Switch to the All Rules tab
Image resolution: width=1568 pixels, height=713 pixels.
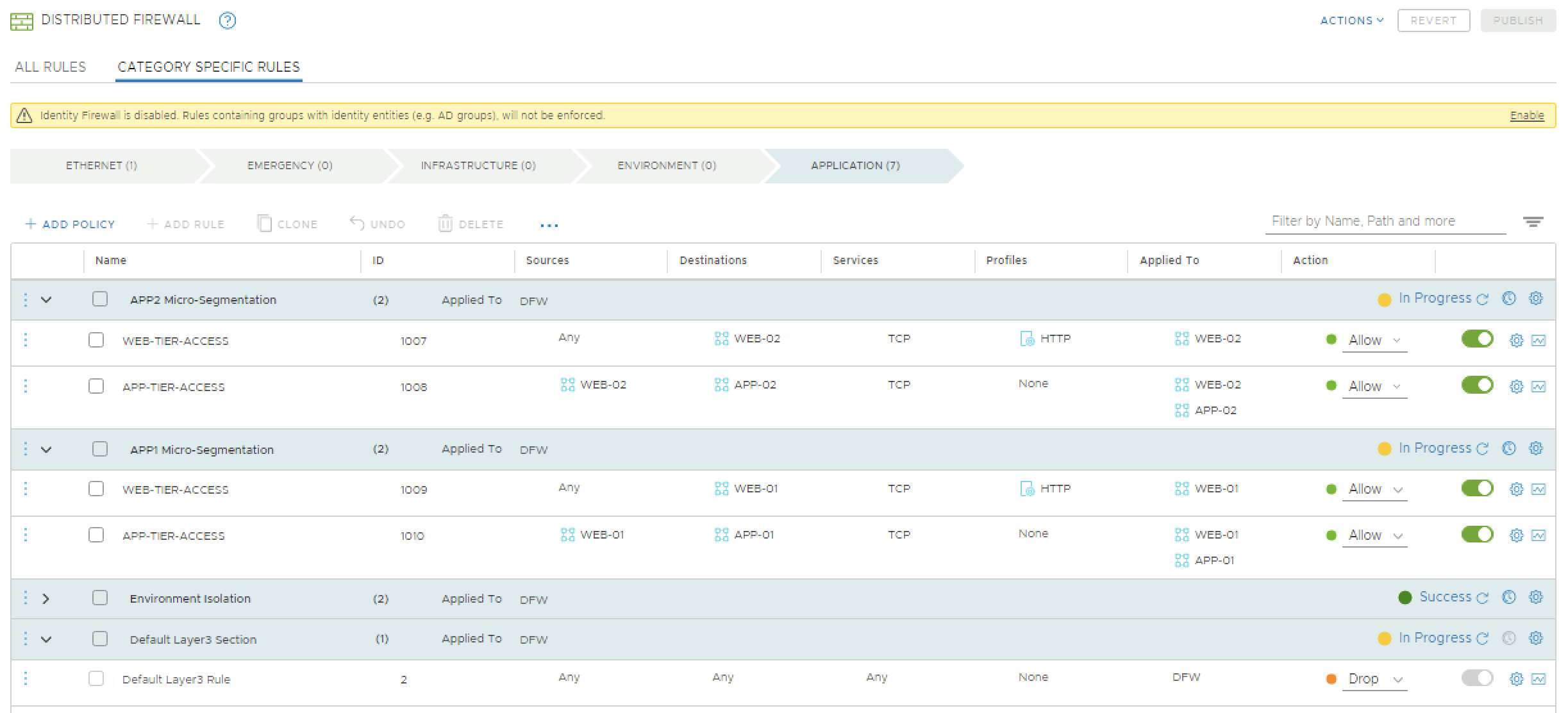point(51,67)
